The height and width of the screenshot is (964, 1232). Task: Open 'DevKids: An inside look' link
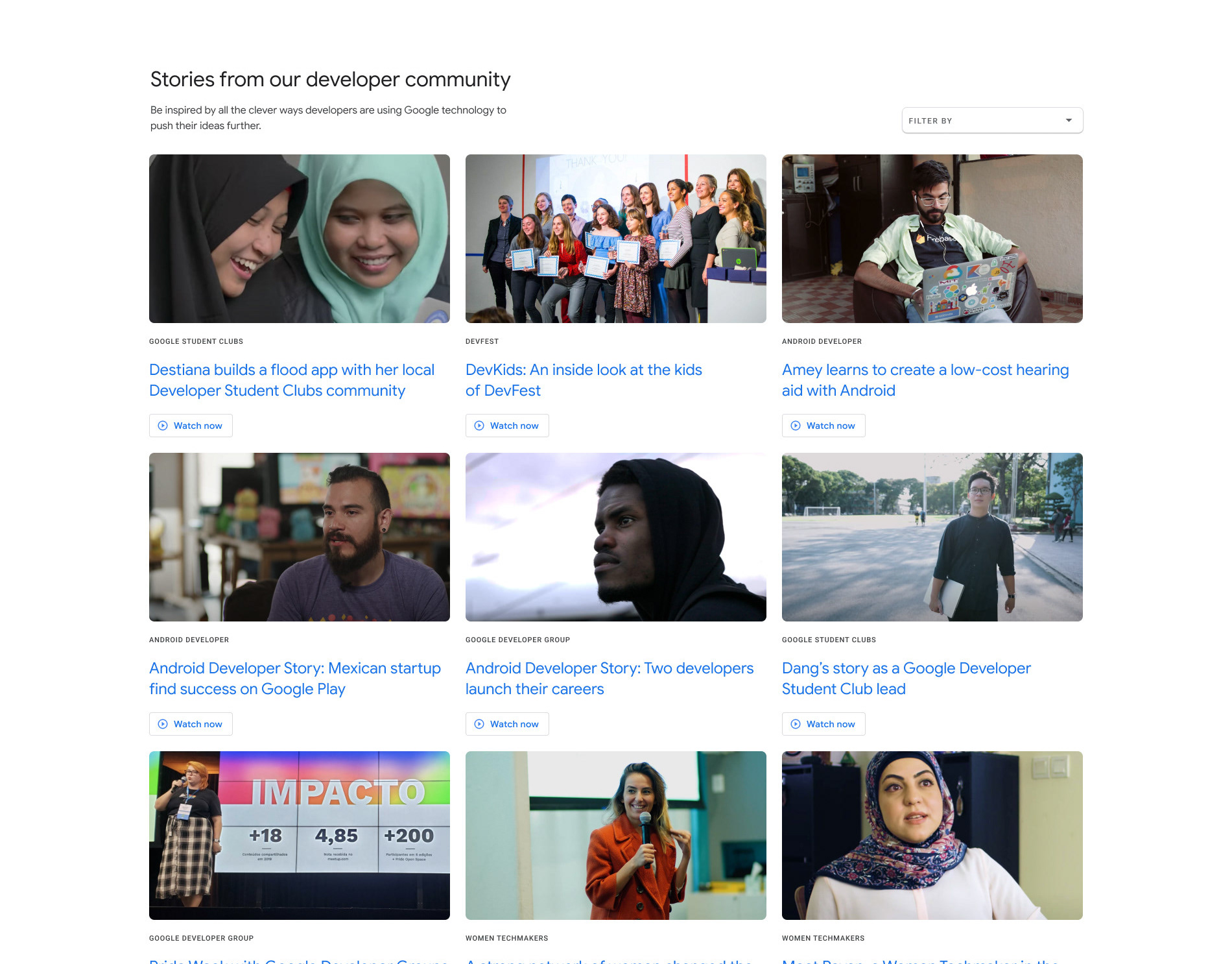click(584, 380)
